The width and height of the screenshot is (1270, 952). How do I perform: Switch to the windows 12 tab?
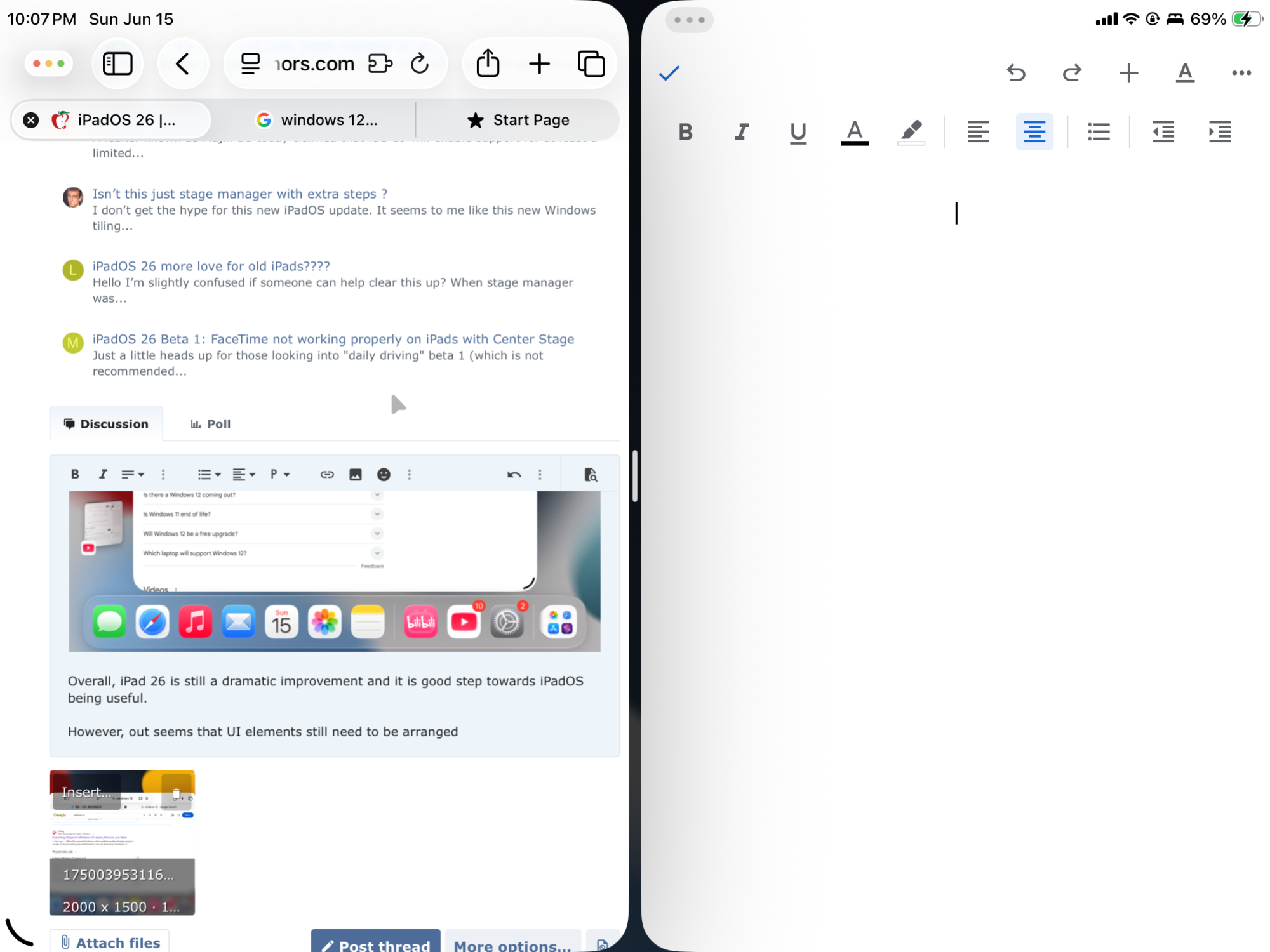click(x=317, y=120)
